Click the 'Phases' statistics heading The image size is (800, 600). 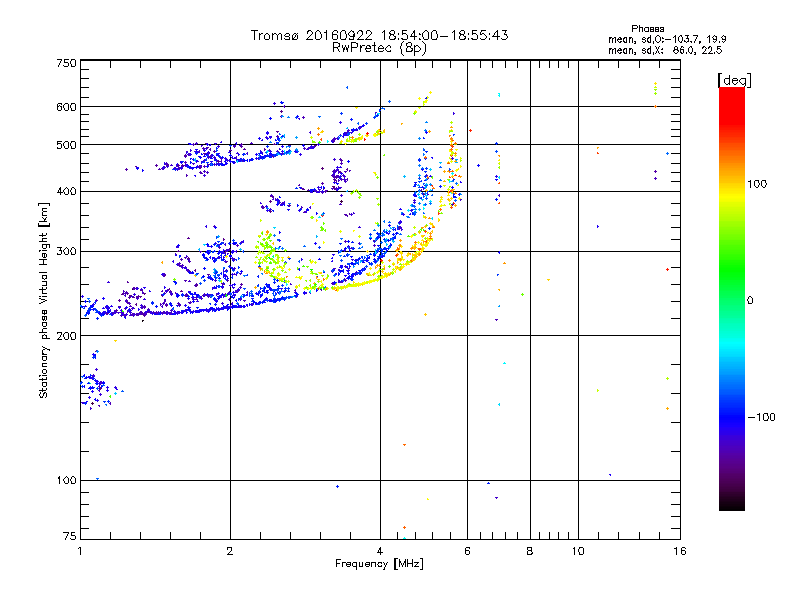(647, 29)
